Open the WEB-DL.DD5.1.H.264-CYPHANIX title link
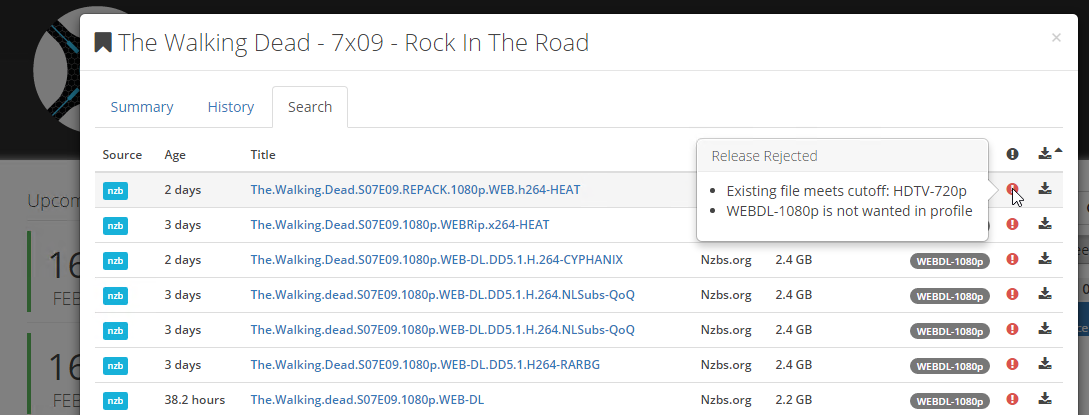 436,259
